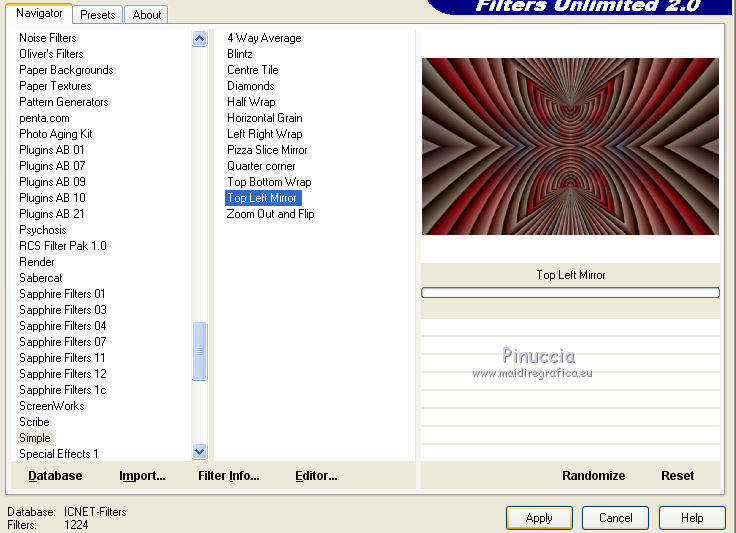
Task: Click the progress bar under Top Left Mirror
Action: pos(570,293)
